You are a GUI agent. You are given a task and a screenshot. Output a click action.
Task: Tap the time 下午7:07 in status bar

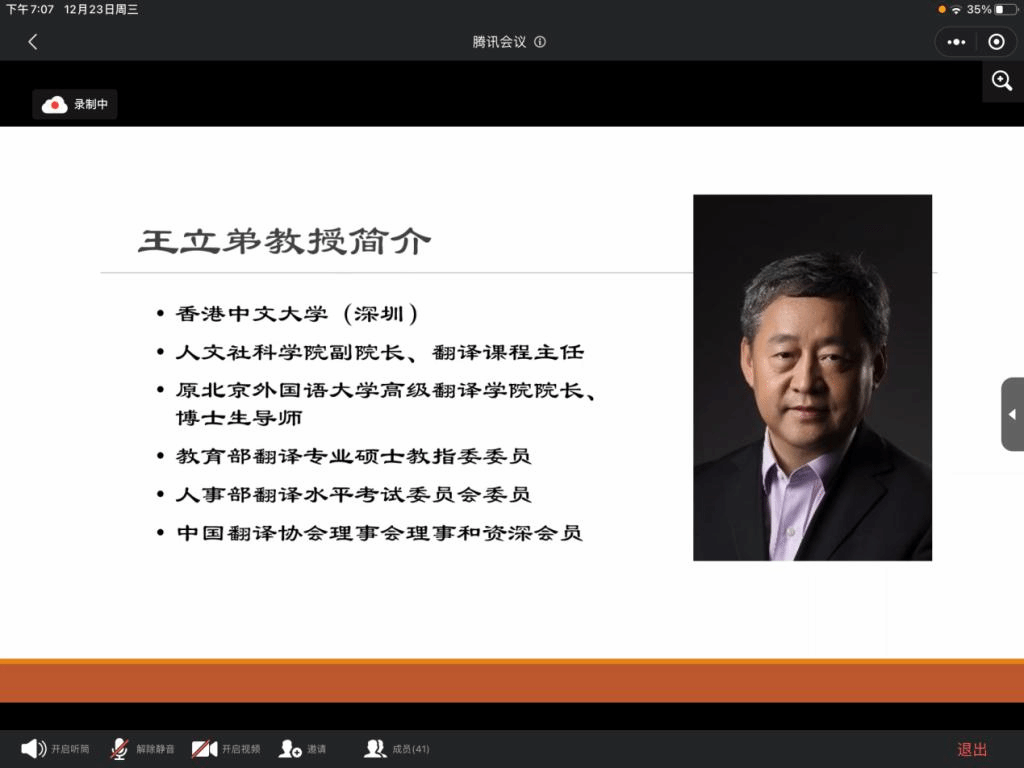coord(29,9)
